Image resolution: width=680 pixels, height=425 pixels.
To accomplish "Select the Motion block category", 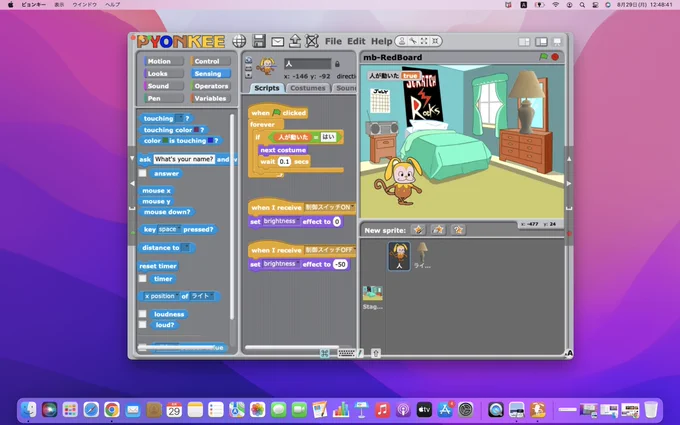I will (163, 61).
